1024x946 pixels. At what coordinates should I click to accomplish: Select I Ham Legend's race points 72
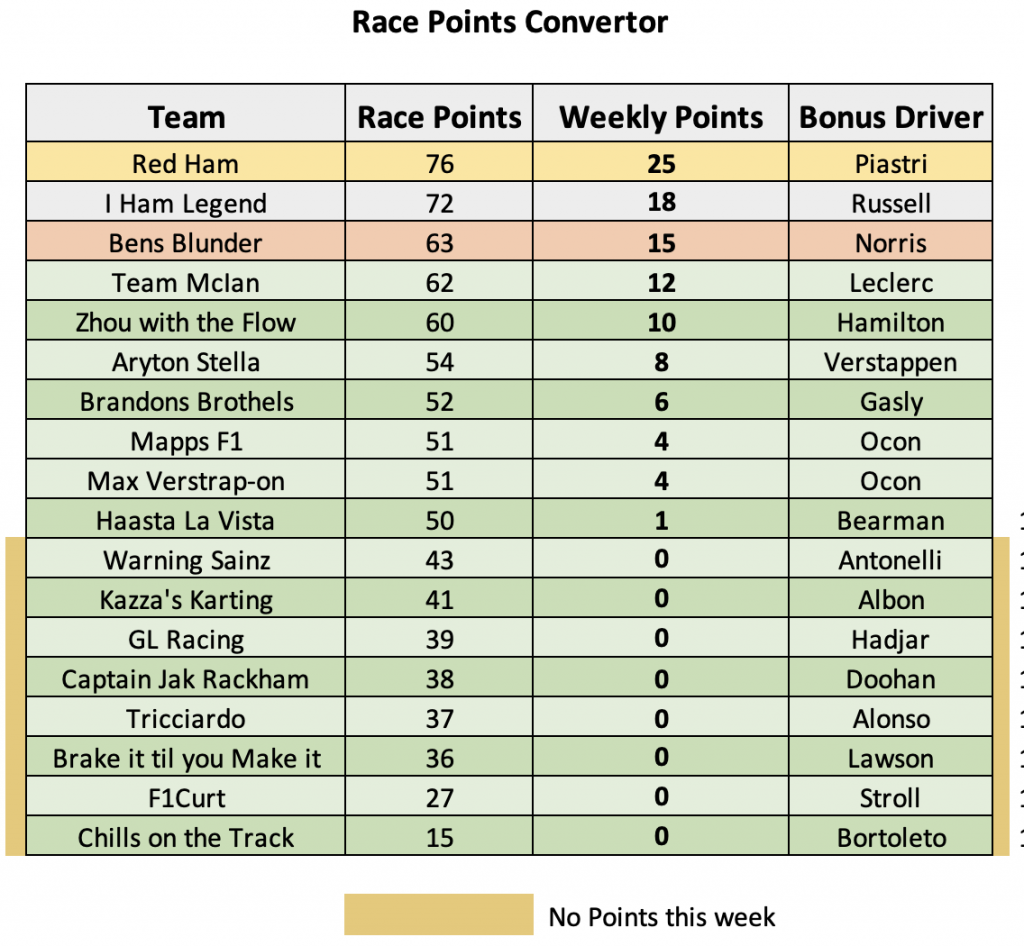click(439, 202)
